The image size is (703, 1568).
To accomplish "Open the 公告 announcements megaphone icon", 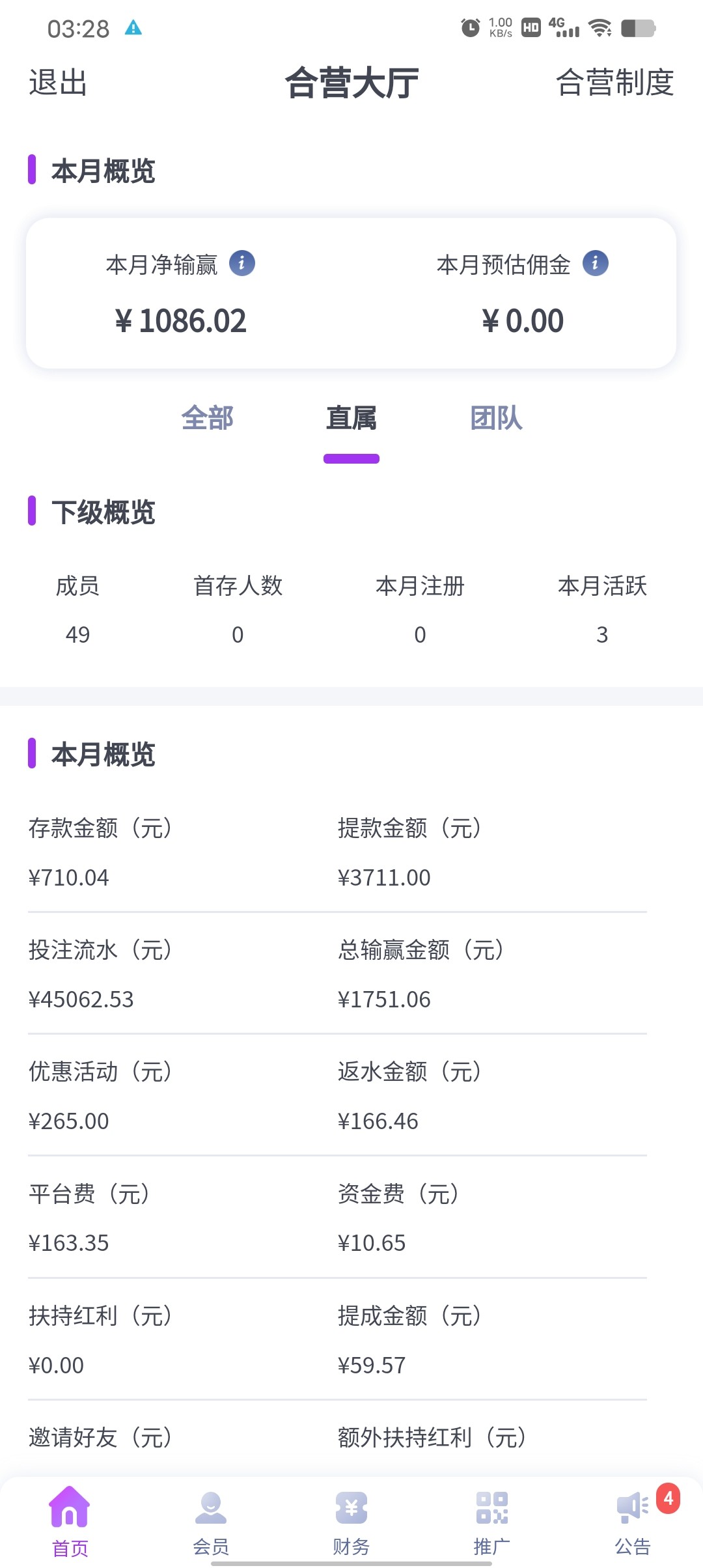I will (x=631, y=1508).
